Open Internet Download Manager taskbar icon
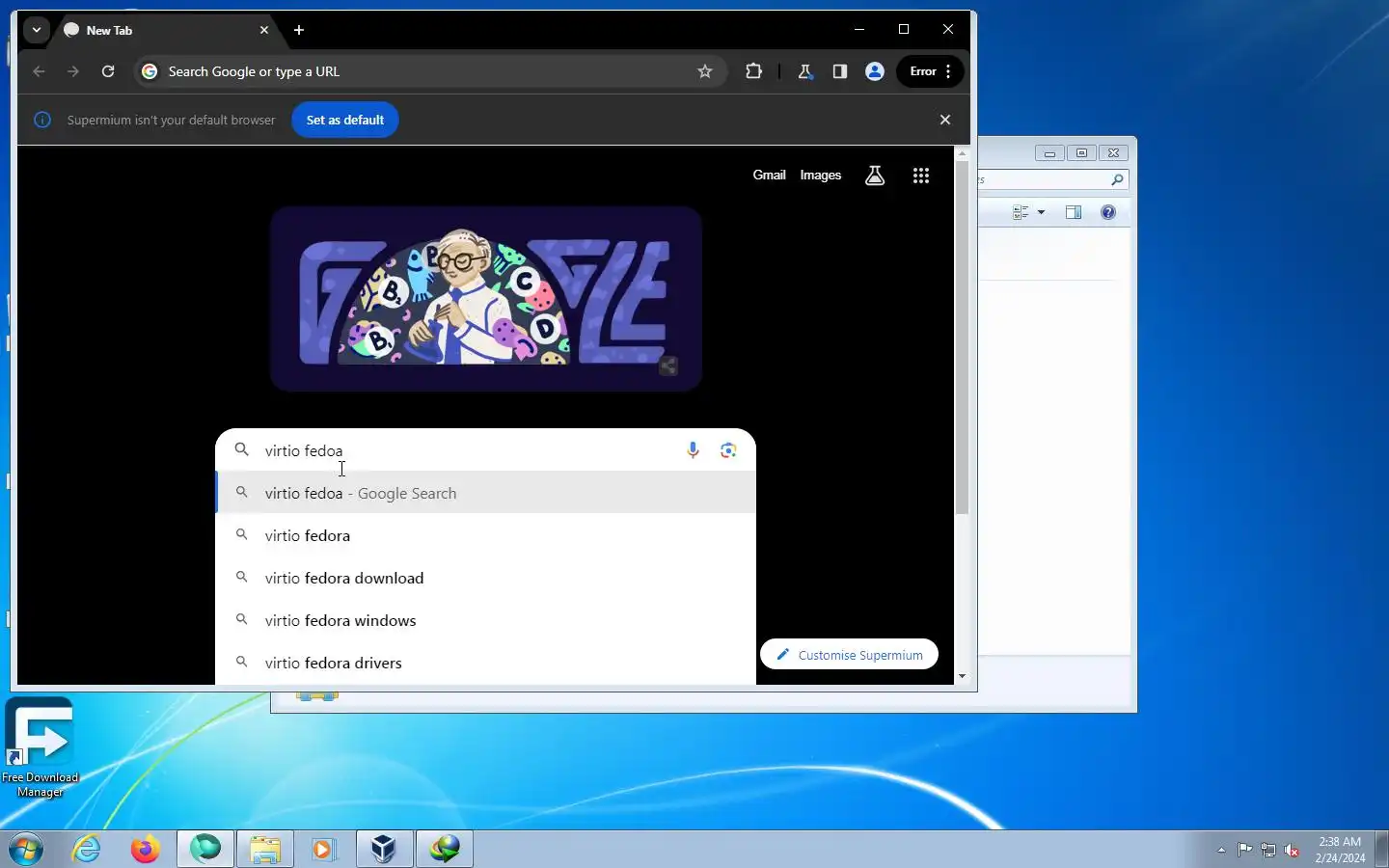 pyautogui.click(x=445, y=850)
